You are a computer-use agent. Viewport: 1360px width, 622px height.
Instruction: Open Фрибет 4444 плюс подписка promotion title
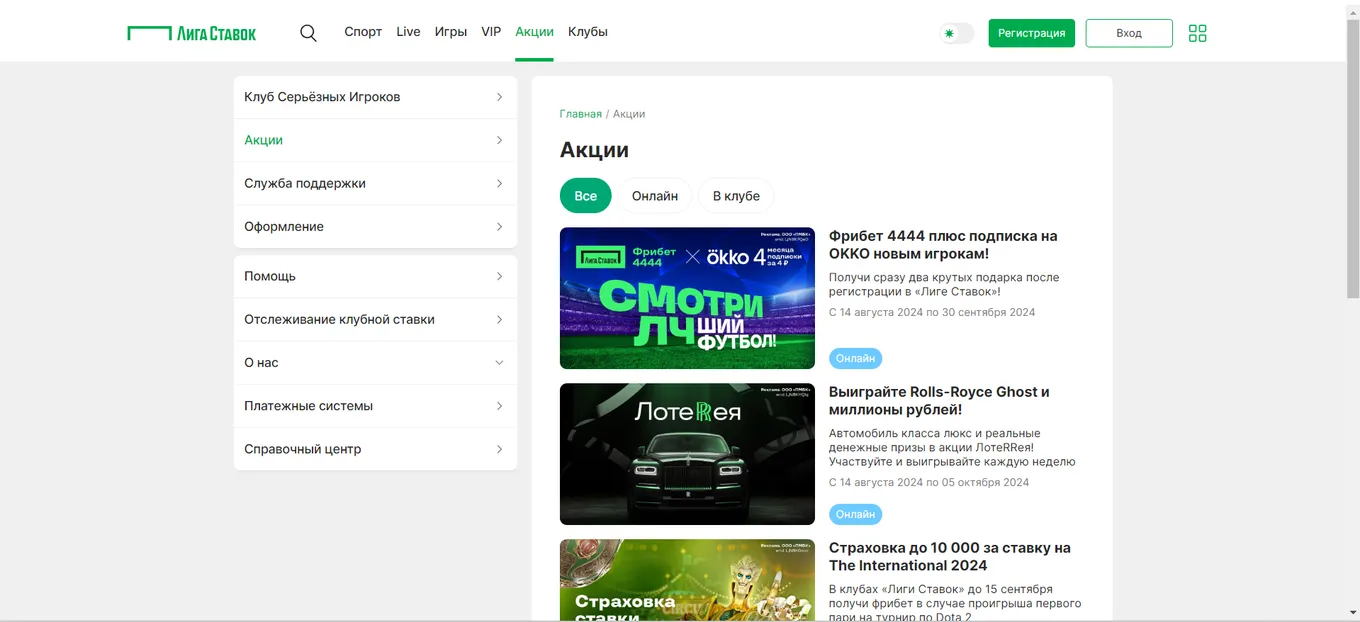[943, 245]
